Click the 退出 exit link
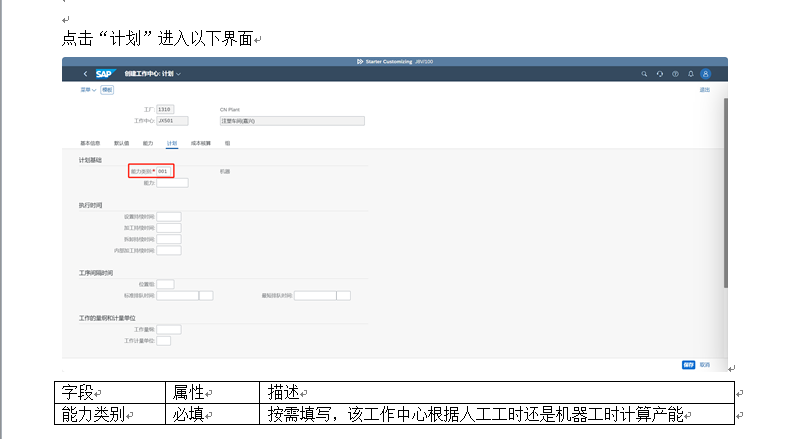788x439 pixels. tap(705, 90)
